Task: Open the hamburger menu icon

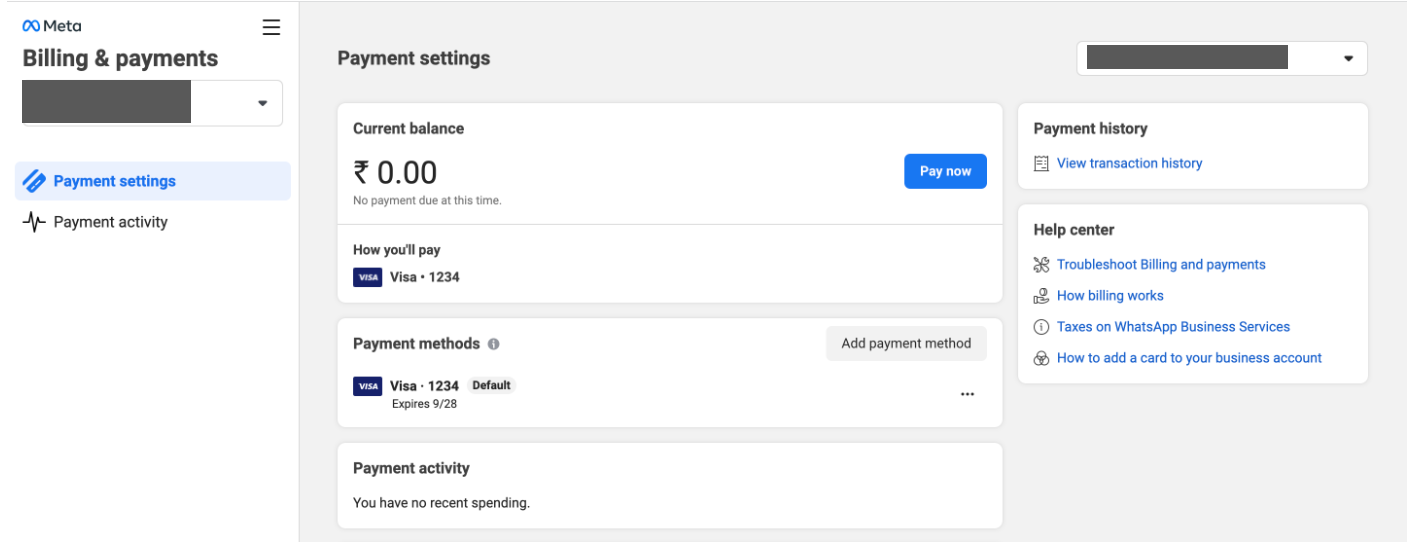Action: (x=271, y=27)
